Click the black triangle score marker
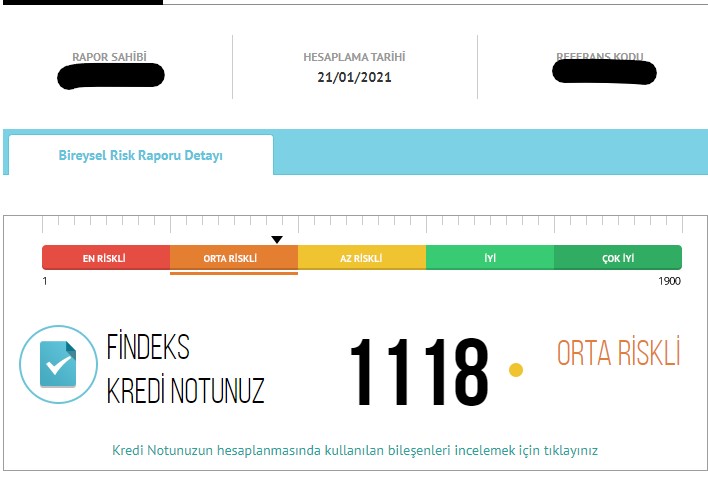The image size is (708, 479). pyautogui.click(x=277, y=239)
